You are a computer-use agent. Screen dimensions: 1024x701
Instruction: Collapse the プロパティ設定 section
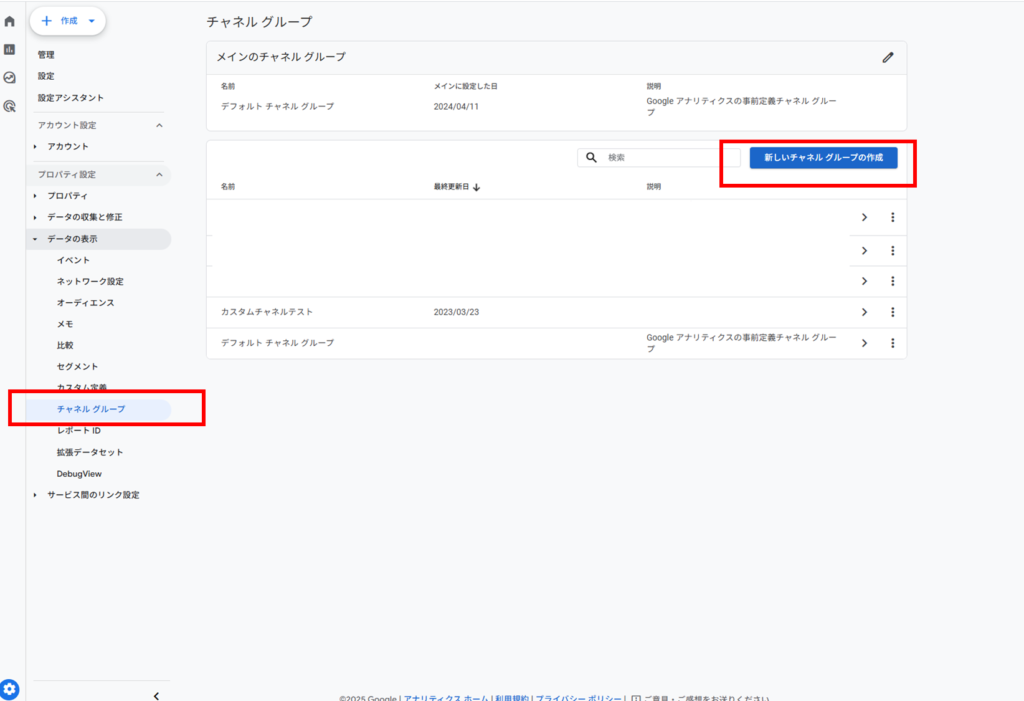tap(159, 175)
